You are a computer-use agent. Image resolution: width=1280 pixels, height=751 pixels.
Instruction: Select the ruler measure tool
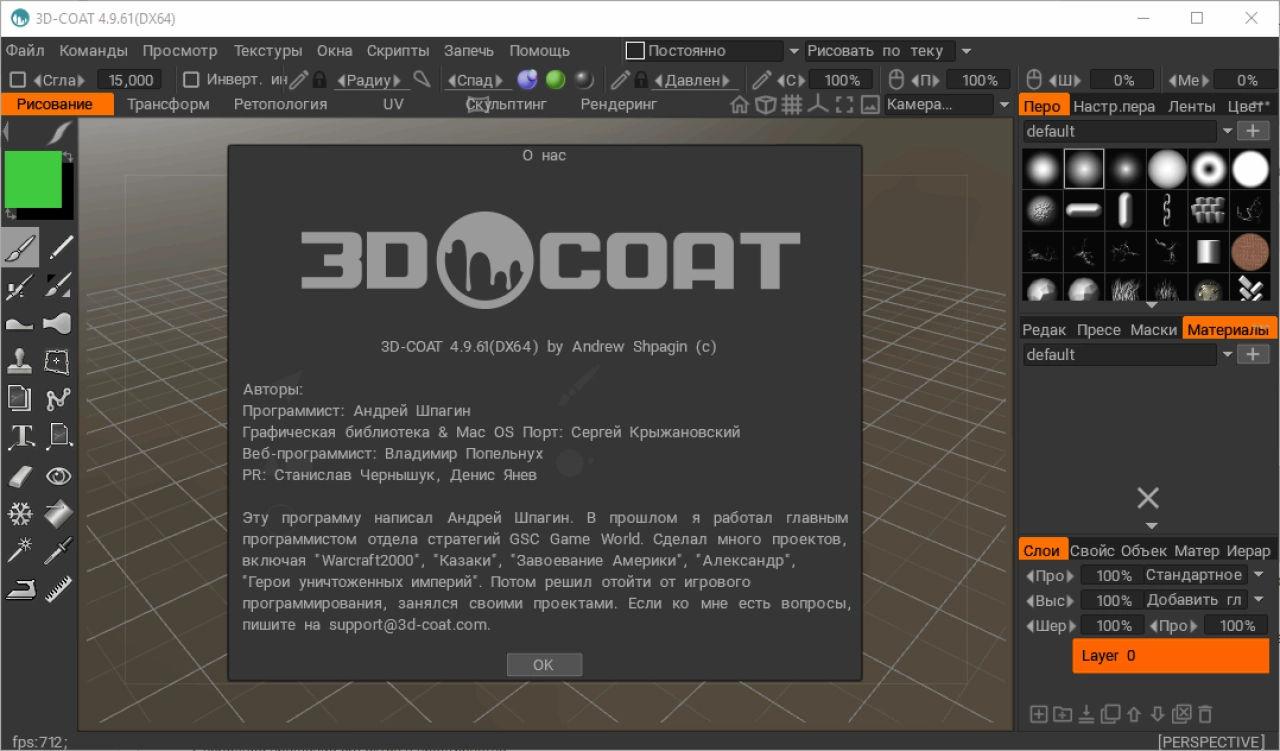click(59, 589)
